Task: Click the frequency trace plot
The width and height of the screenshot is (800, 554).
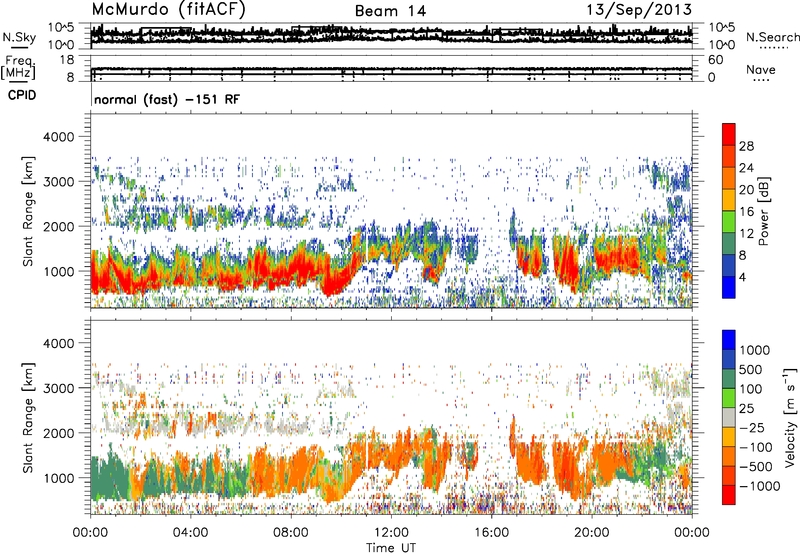Action: click(391, 68)
